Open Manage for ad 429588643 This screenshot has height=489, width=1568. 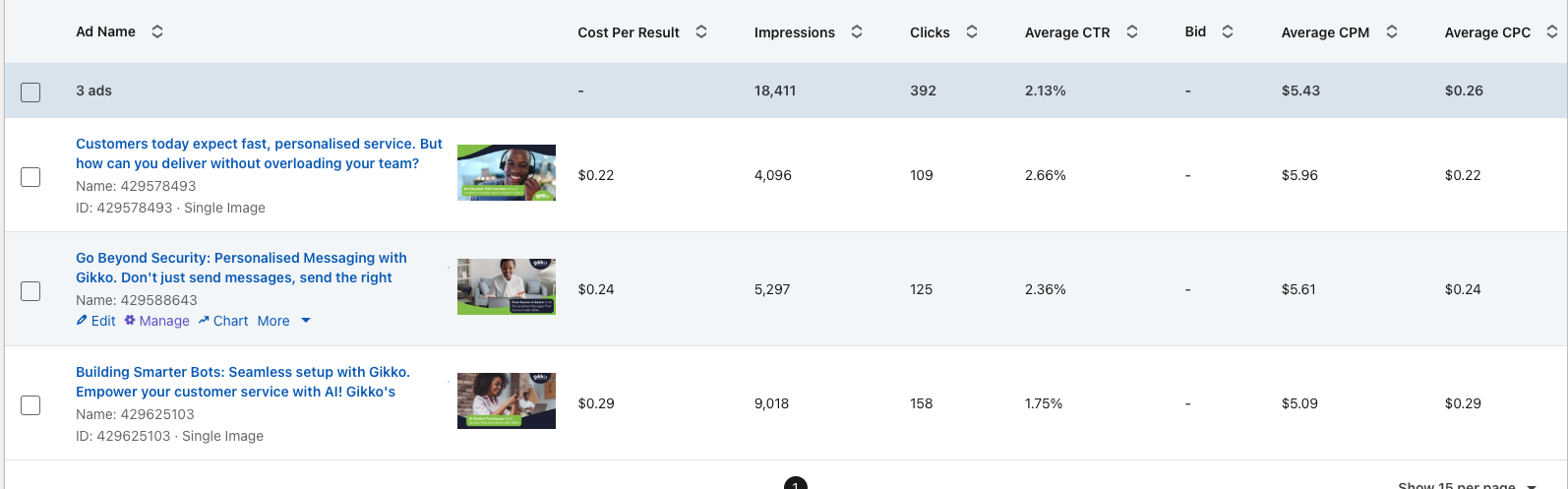click(156, 321)
